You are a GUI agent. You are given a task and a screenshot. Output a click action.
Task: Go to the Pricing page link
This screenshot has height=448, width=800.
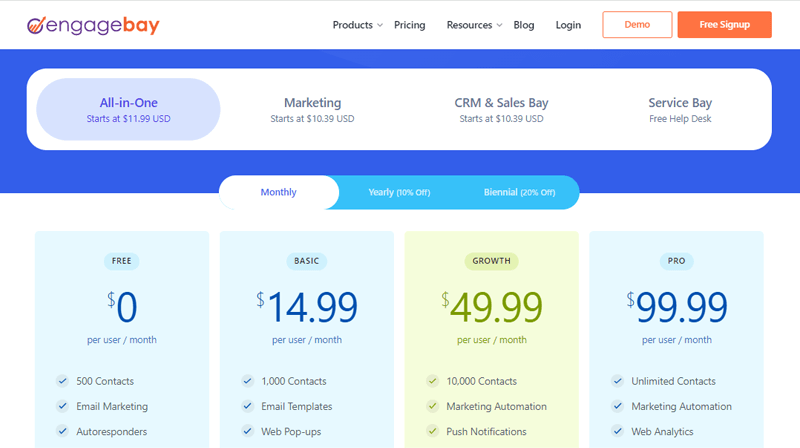pos(410,25)
